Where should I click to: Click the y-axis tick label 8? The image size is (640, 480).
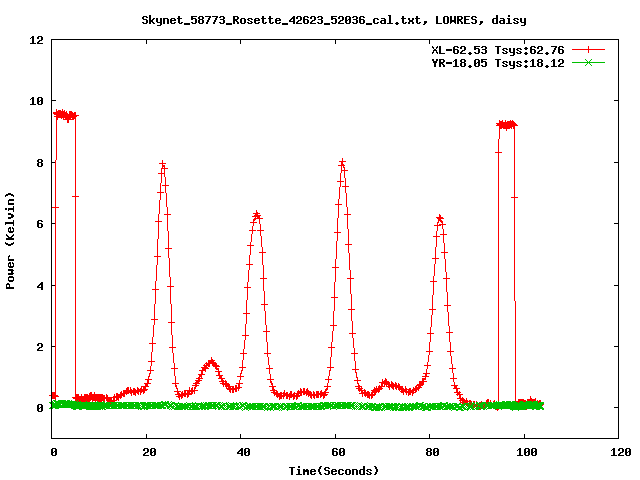pos(40,163)
